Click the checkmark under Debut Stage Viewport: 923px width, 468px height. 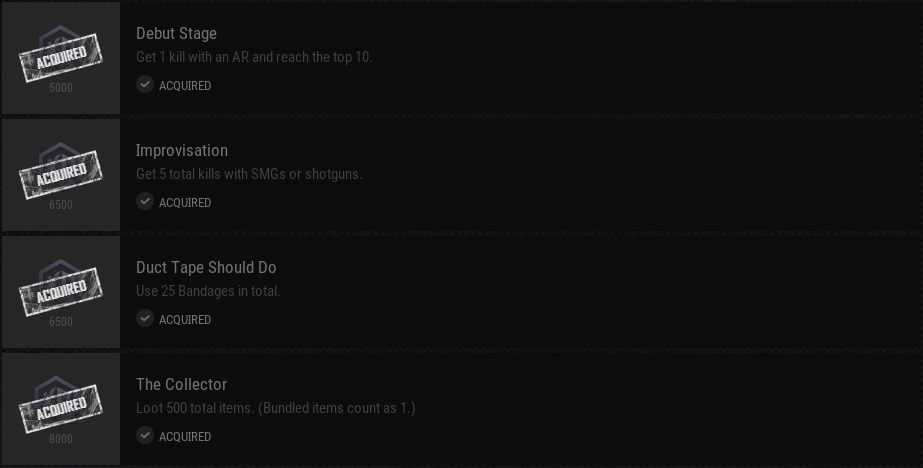tap(145, 85)
